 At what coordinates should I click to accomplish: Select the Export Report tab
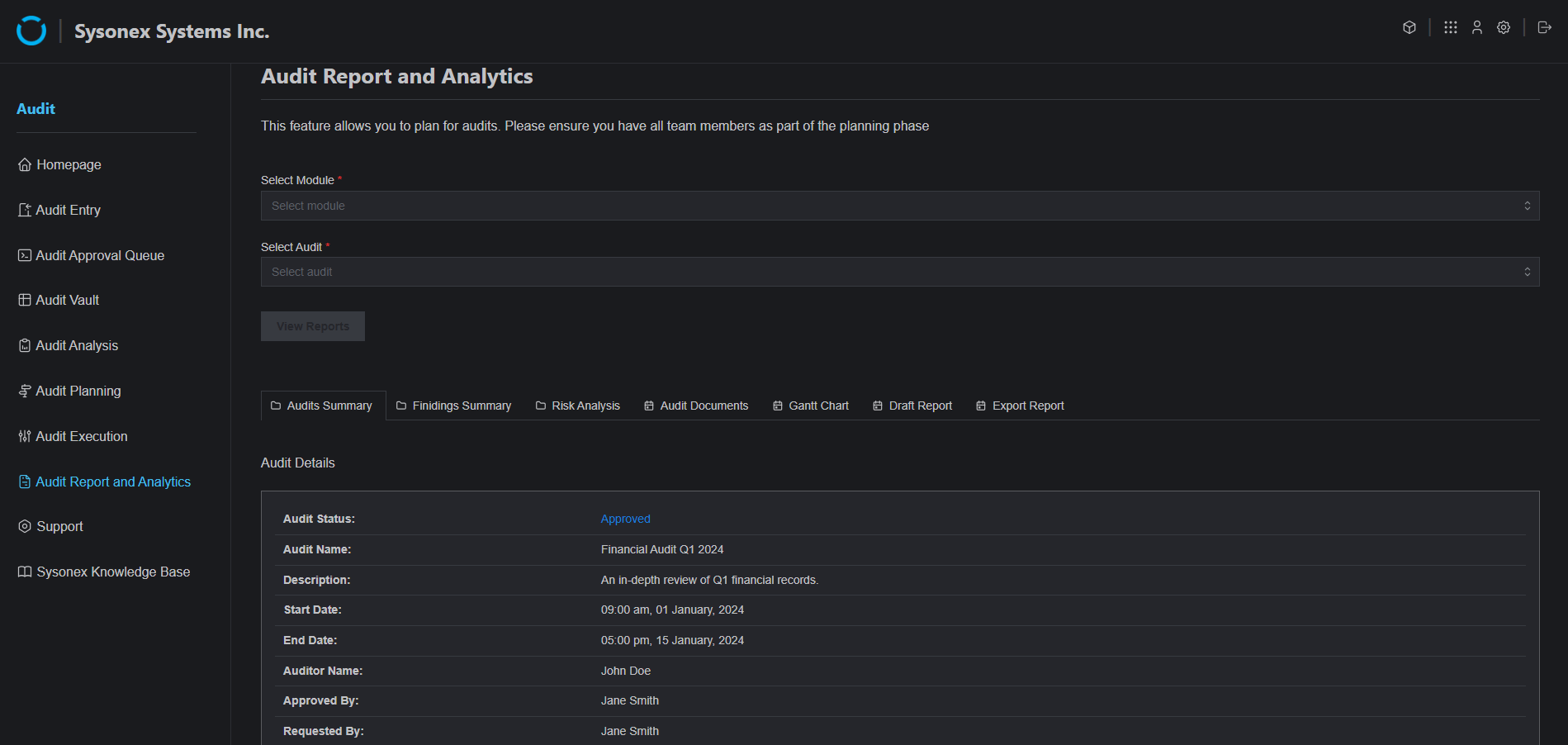click(x=1020, y=406)
